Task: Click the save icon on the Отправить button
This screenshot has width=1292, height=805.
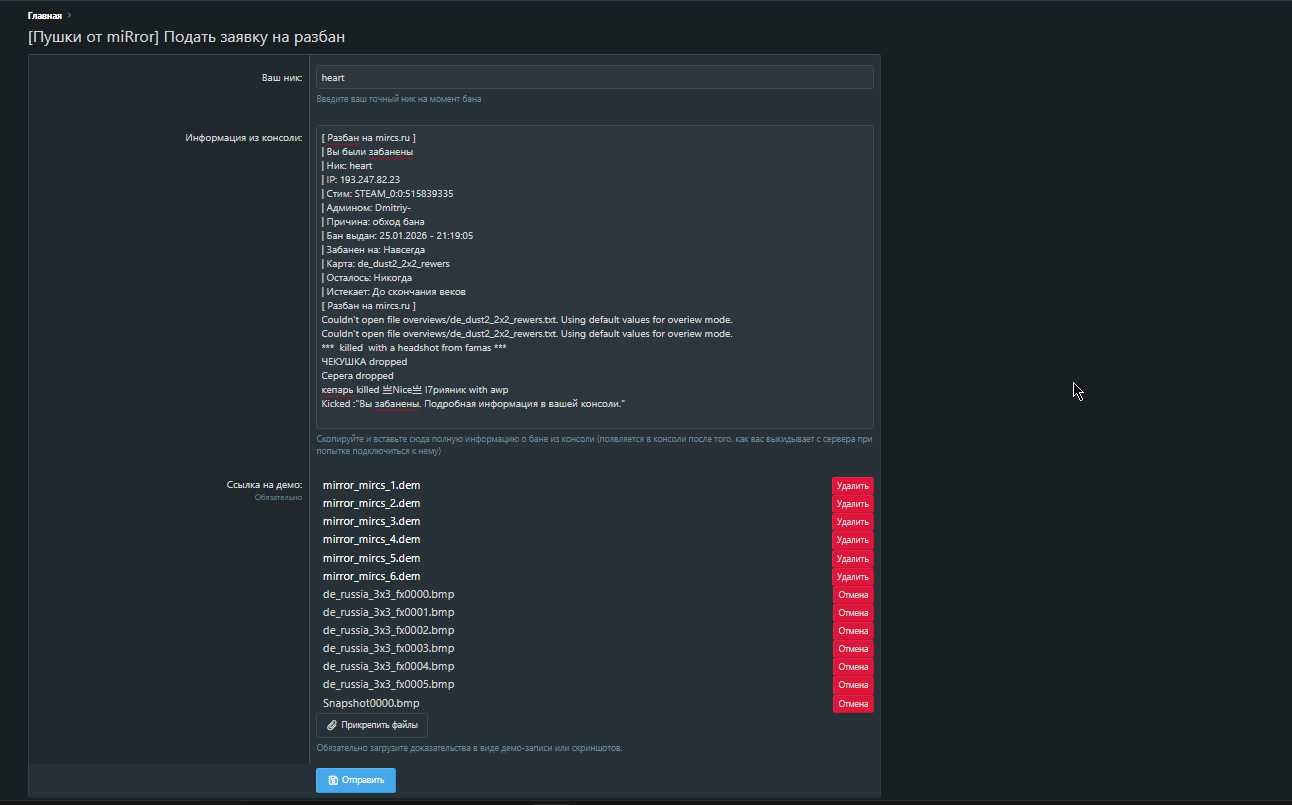Action: (x=333, y=780)
